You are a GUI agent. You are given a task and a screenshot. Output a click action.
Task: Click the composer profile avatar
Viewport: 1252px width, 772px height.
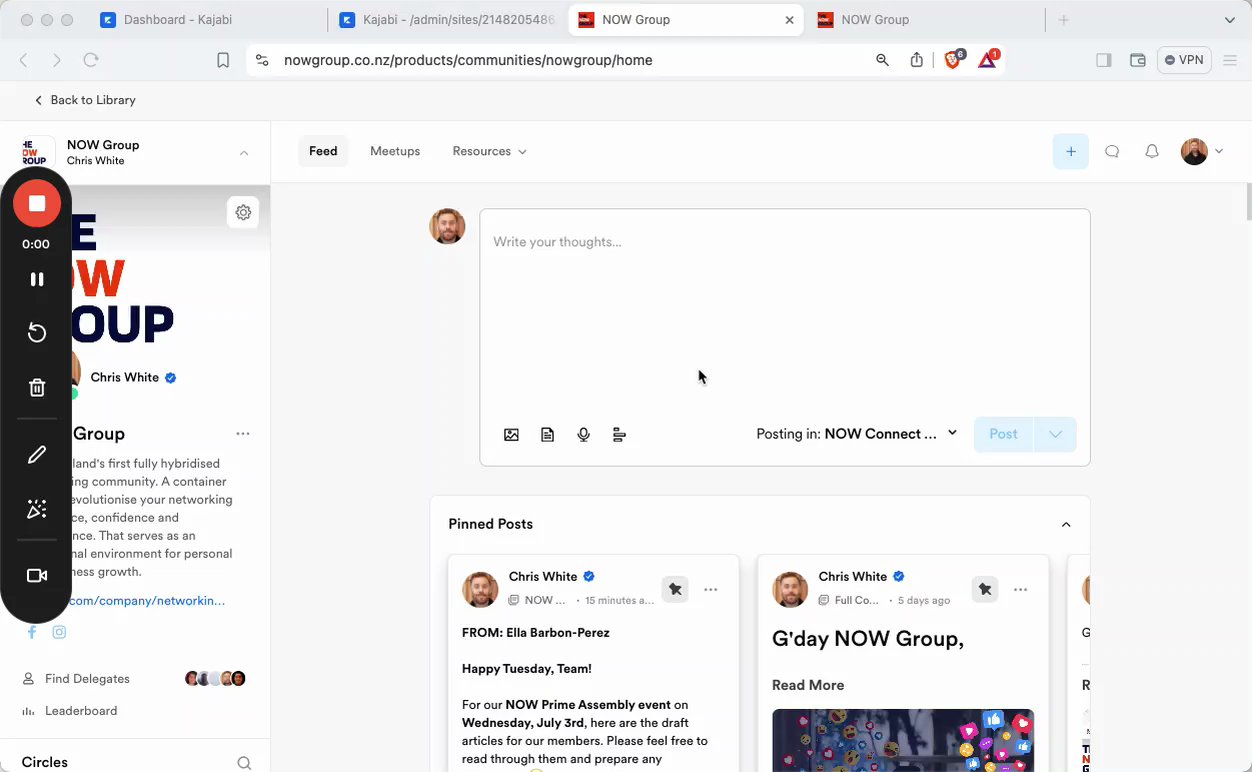(447, 226)
